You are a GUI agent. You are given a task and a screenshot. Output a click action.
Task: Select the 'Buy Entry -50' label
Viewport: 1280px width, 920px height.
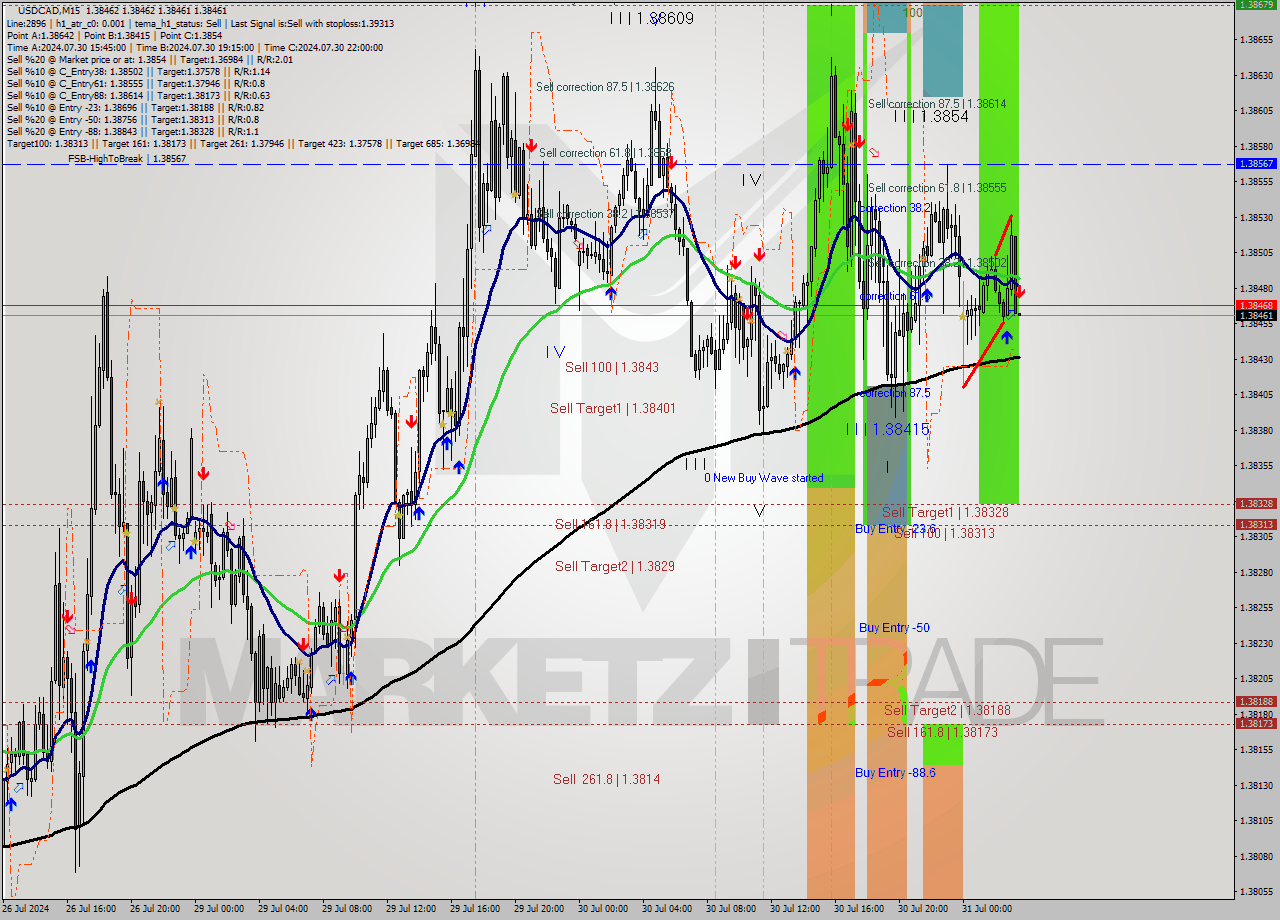pos(894,628)
